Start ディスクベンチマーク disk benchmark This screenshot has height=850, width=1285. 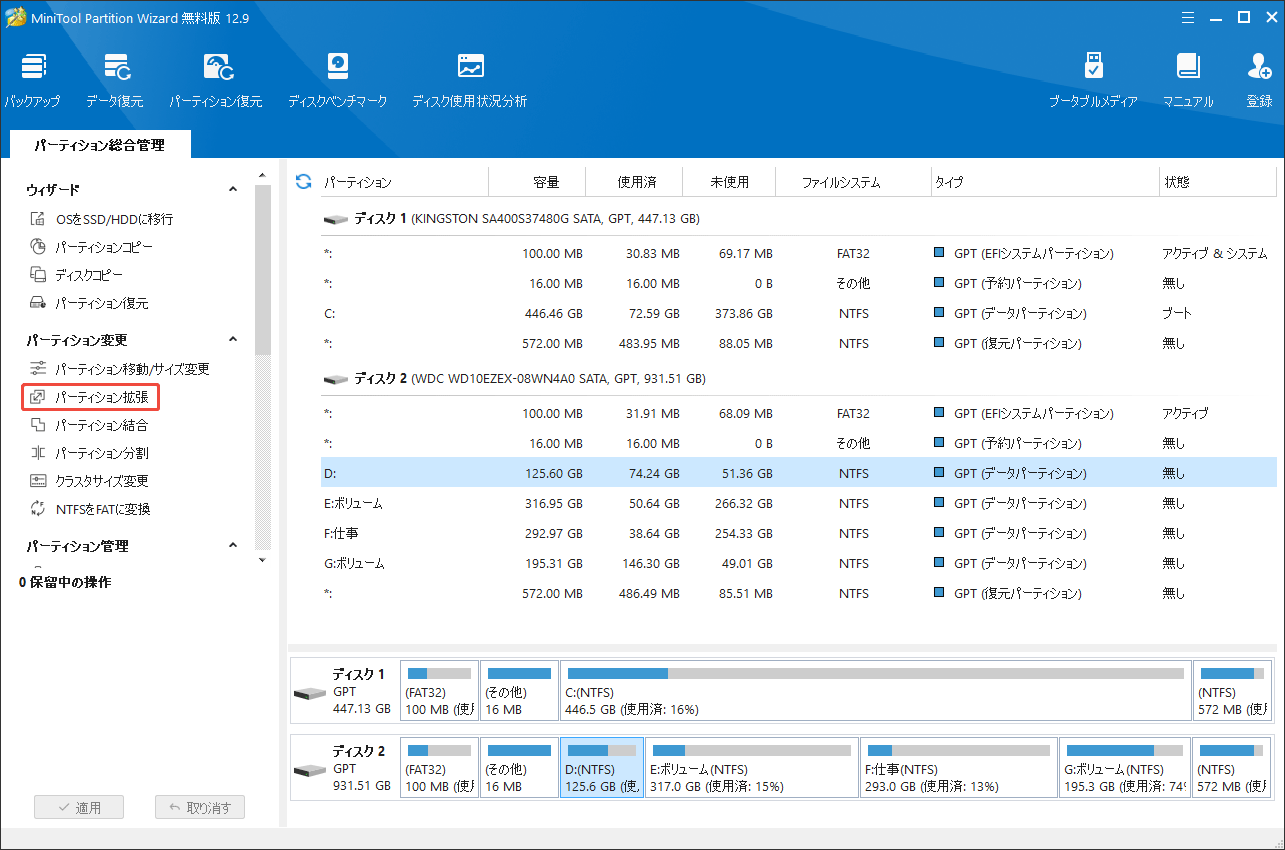337,80
